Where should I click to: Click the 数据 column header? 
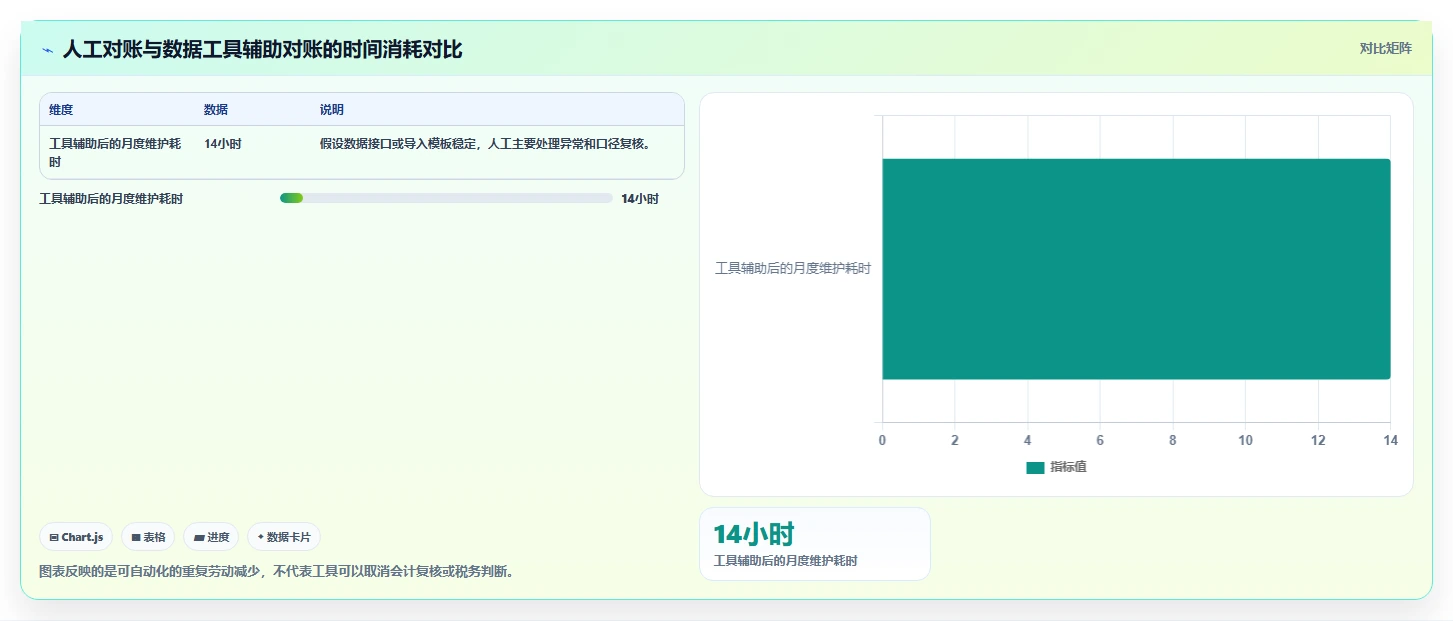(216, 110)
